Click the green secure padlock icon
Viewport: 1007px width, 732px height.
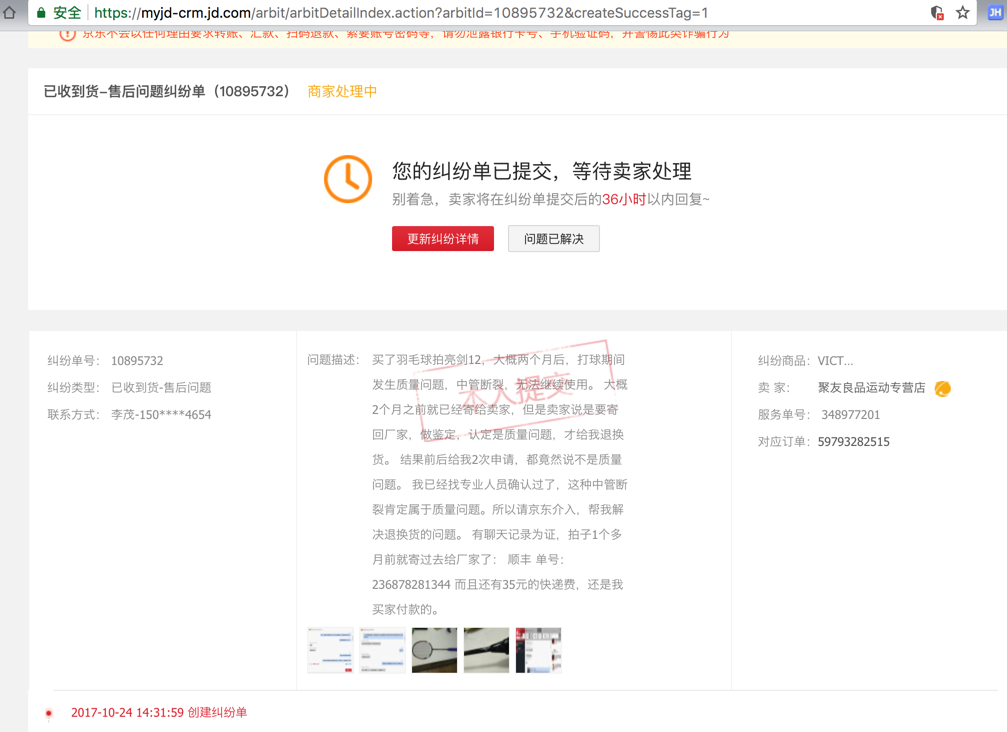click(x=41, y=13)
